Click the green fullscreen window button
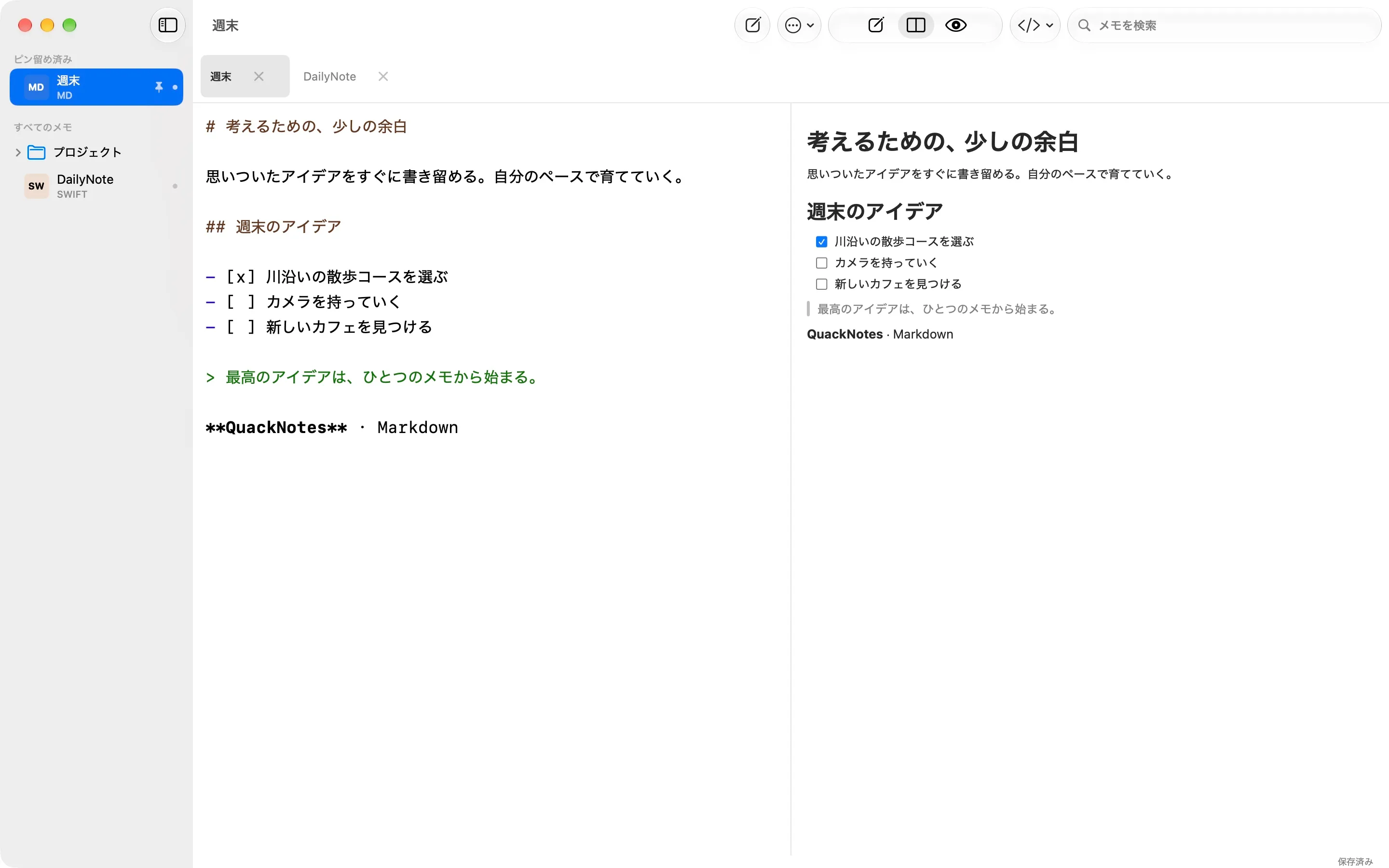 click(x=69, y=25)
